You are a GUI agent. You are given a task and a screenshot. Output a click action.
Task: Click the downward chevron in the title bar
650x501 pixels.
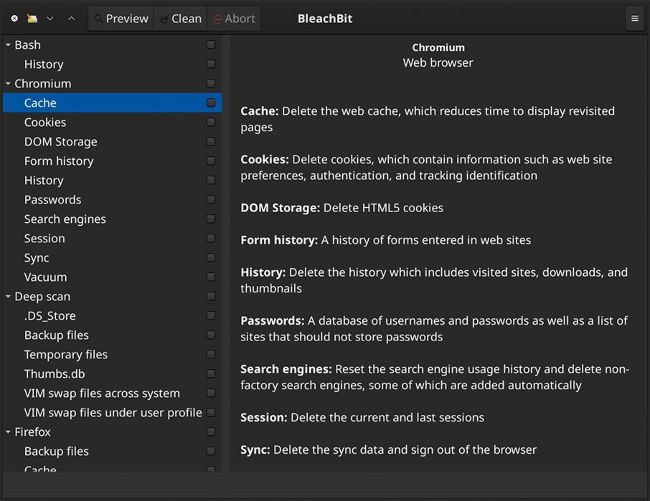(x=50, y=19)
